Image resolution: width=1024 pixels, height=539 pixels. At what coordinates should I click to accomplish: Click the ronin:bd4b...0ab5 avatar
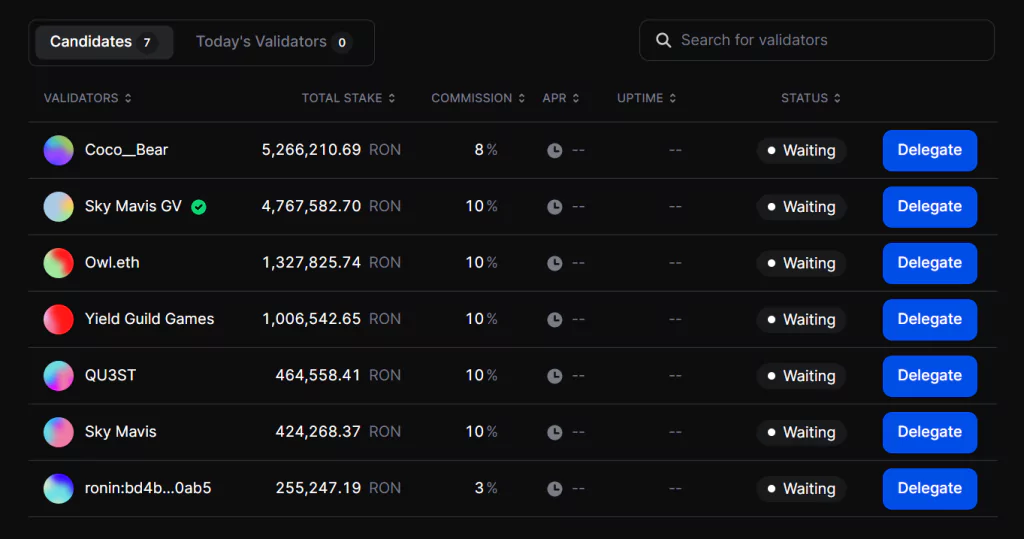coord(58,488)
